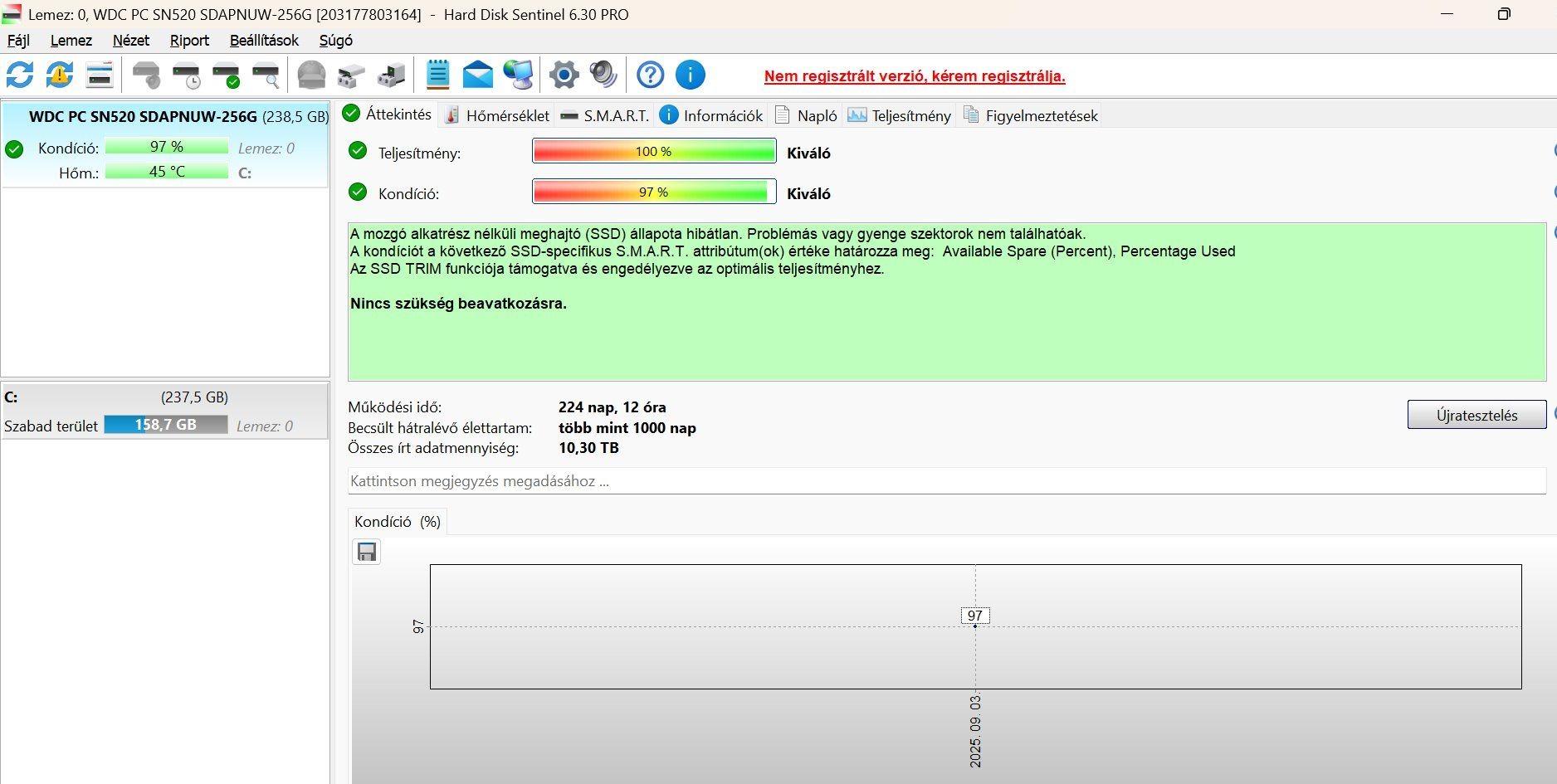
Task: Open the Napló tab
Action: 806,115
